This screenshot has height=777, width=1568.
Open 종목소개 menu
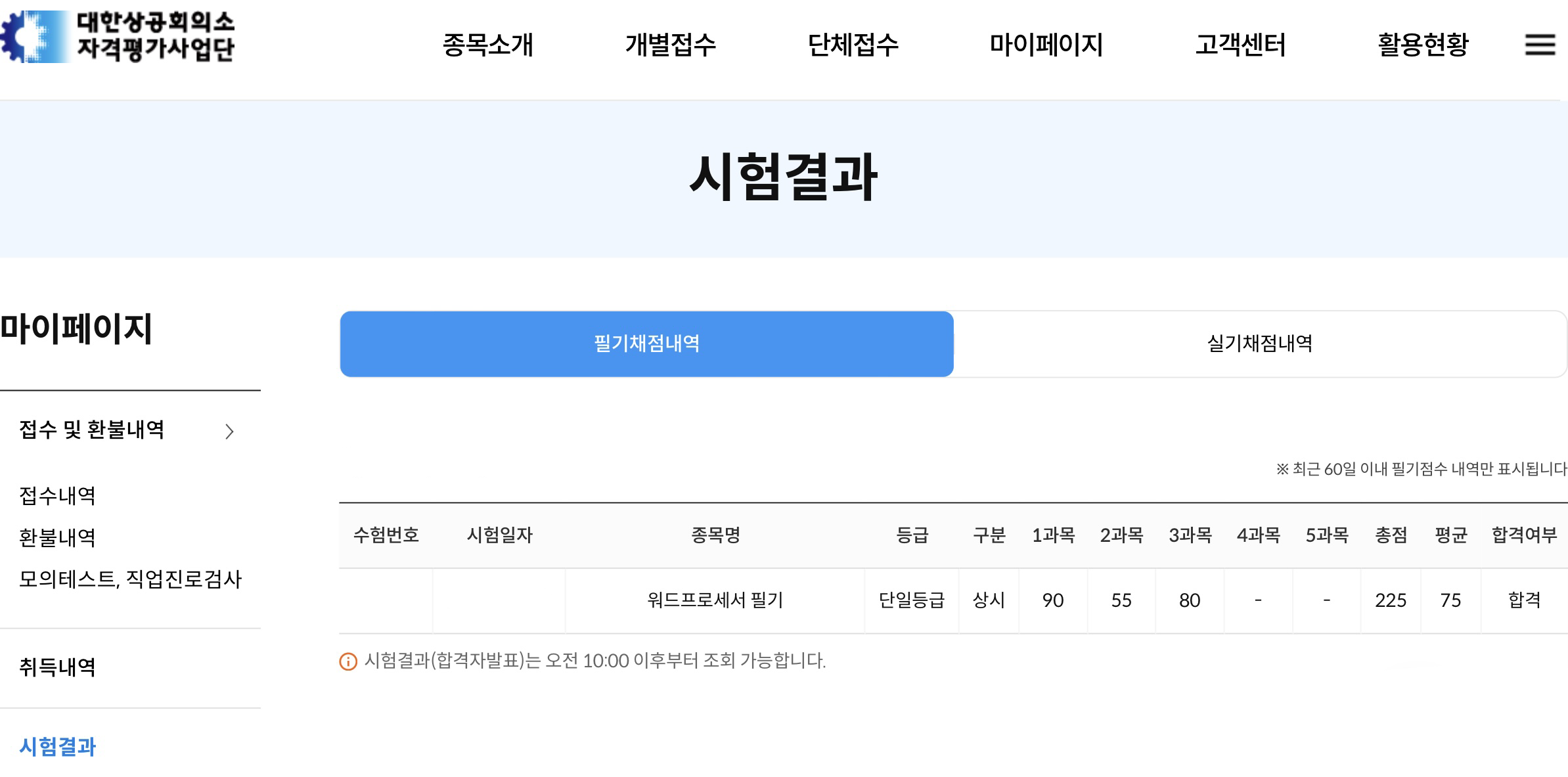[487, 45]
